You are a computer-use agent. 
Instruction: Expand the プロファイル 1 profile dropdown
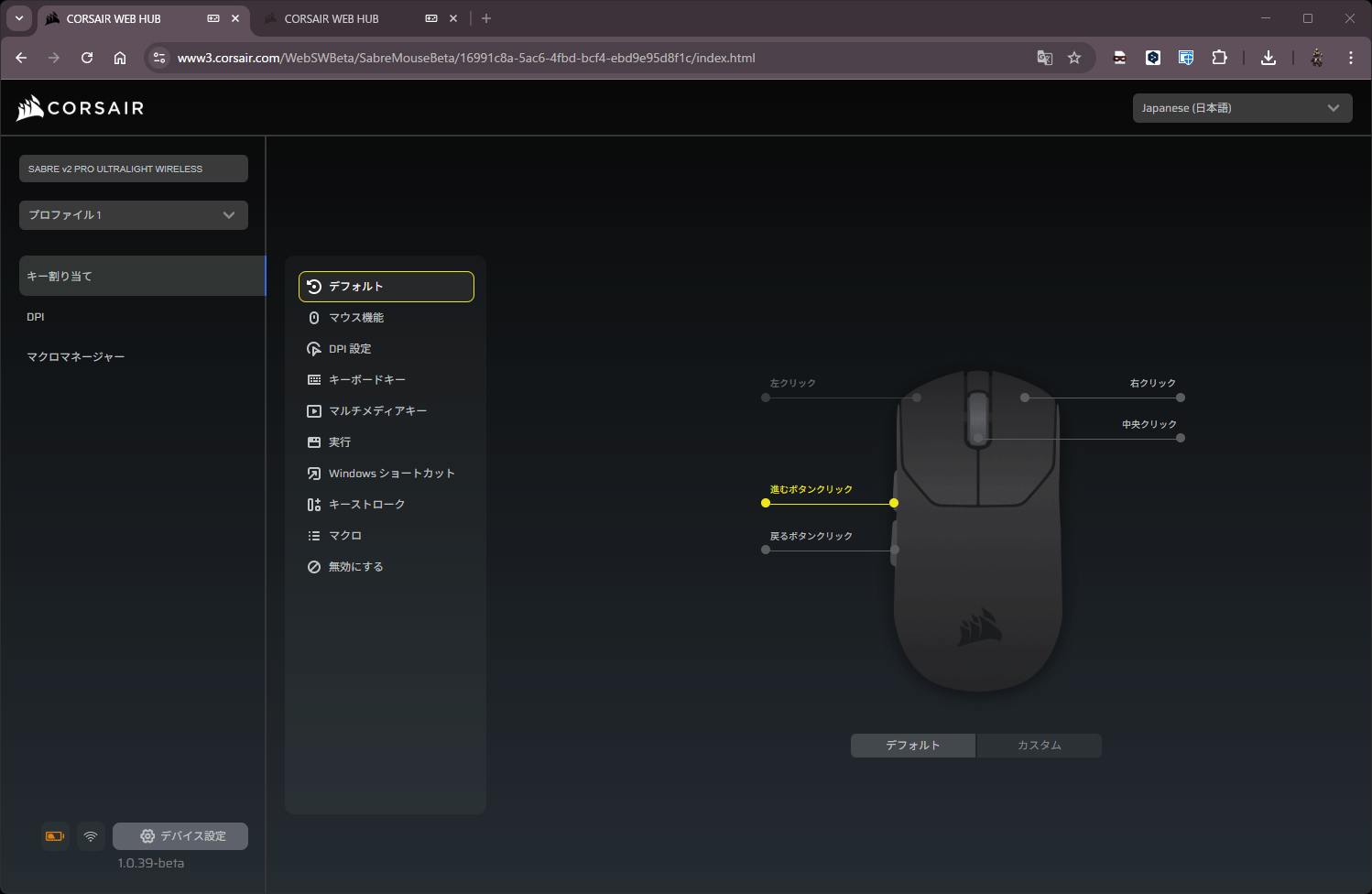coord(134,215)
